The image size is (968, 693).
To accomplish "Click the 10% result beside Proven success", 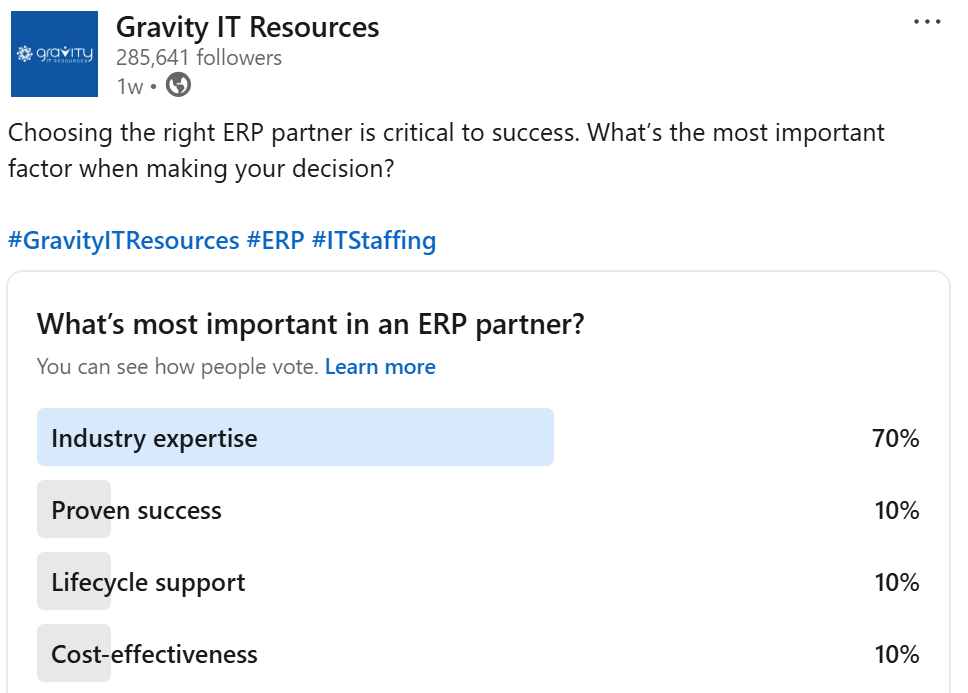I will point(896,510).
